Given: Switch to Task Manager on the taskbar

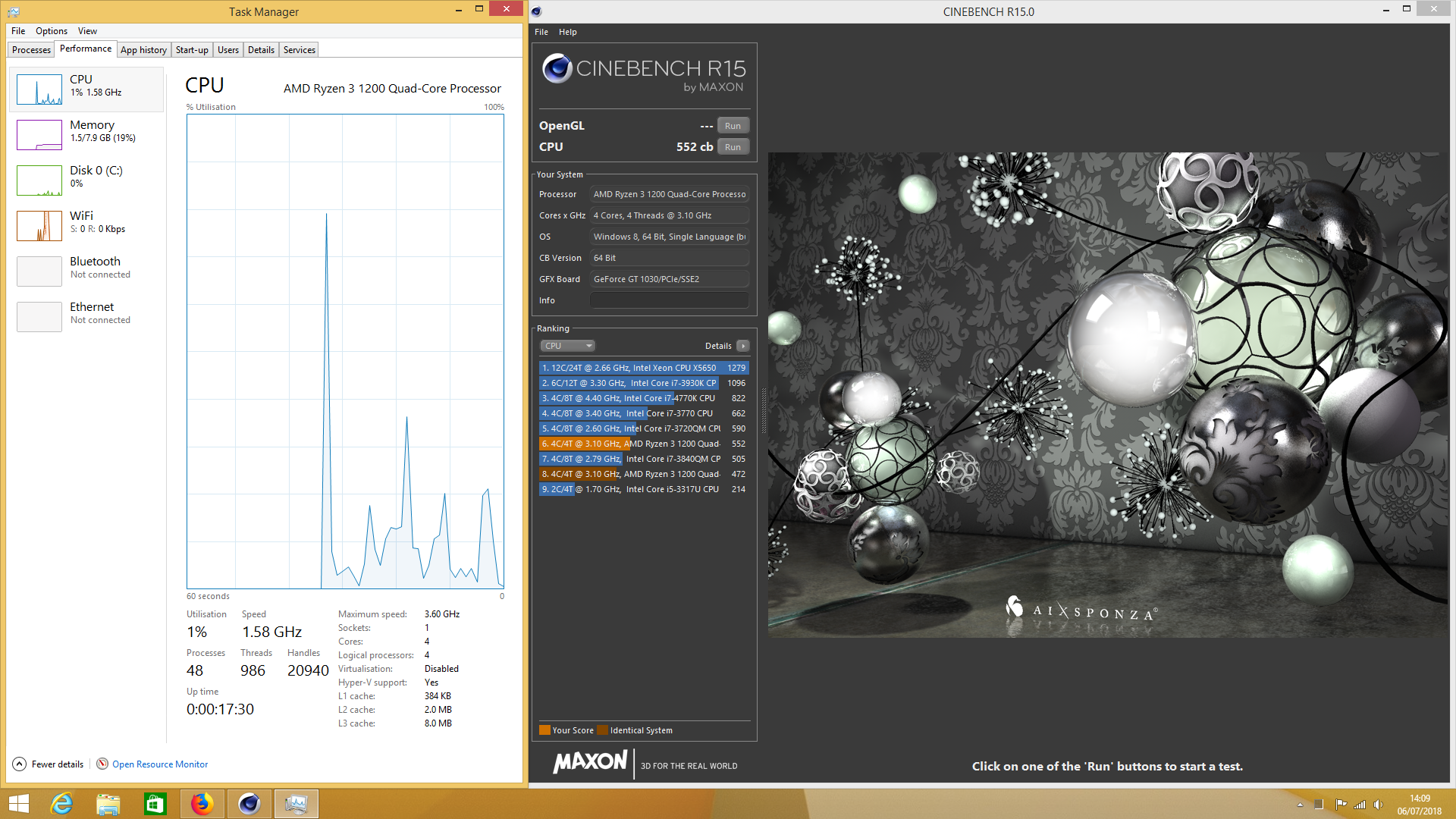Looking at the screenshot, I should click(296, 804).
